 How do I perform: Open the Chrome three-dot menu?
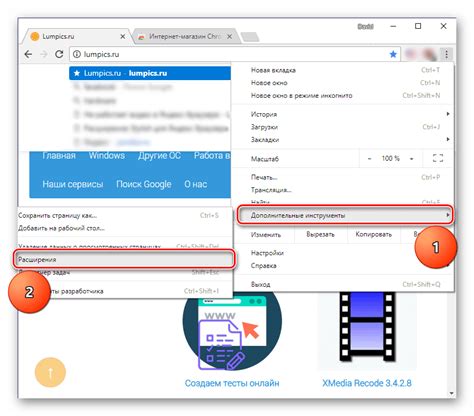[446, 54]
